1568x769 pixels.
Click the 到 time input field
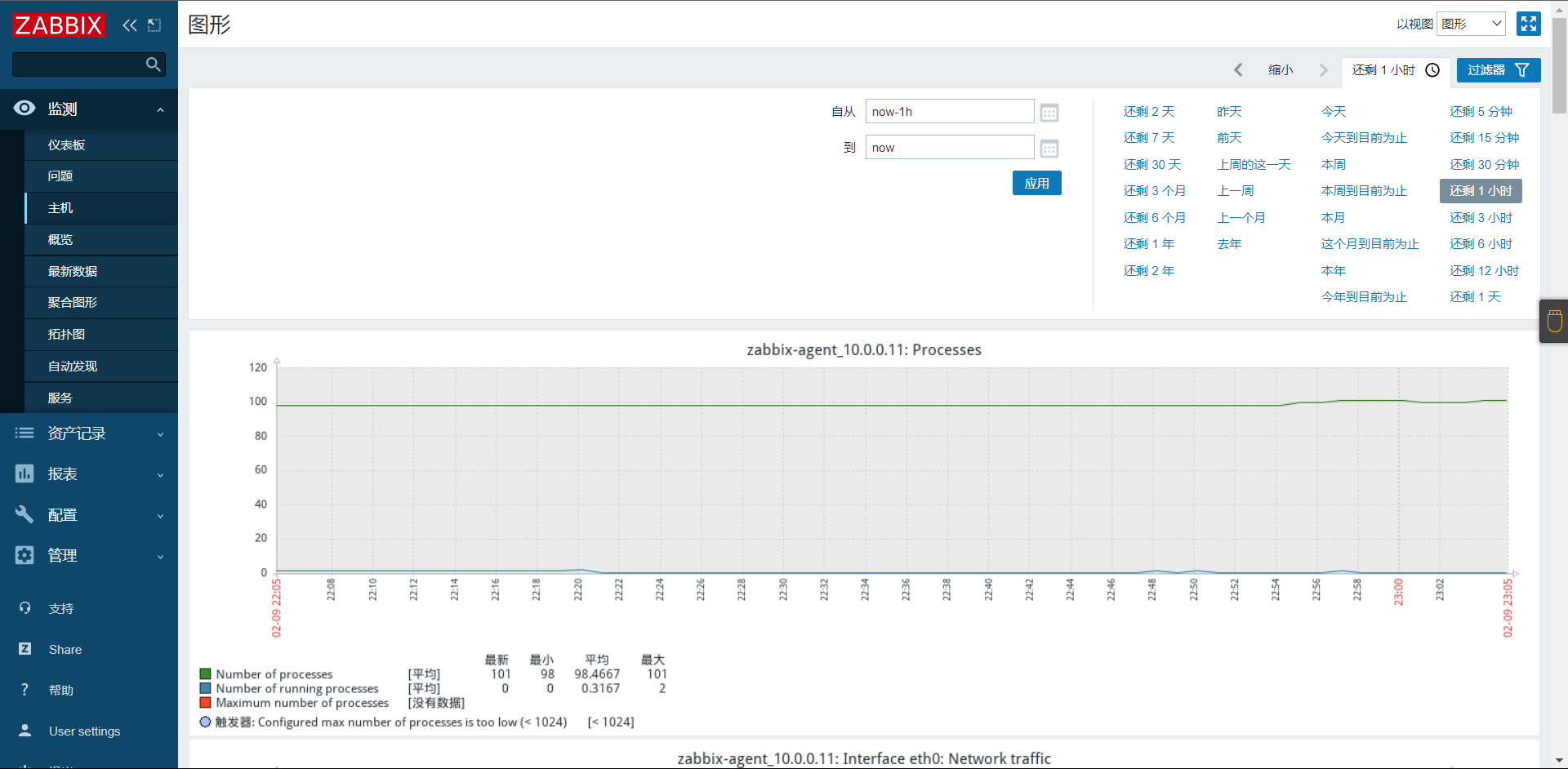pos(950,148)
